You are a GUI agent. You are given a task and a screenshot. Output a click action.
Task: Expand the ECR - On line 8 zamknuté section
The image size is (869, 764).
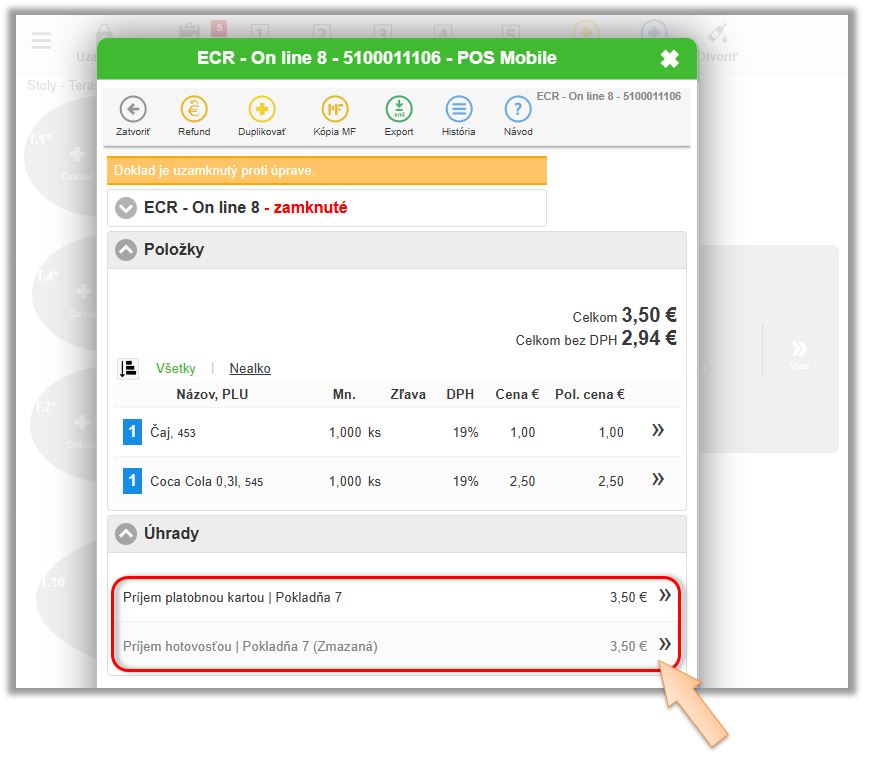click(x=125, y=208)
